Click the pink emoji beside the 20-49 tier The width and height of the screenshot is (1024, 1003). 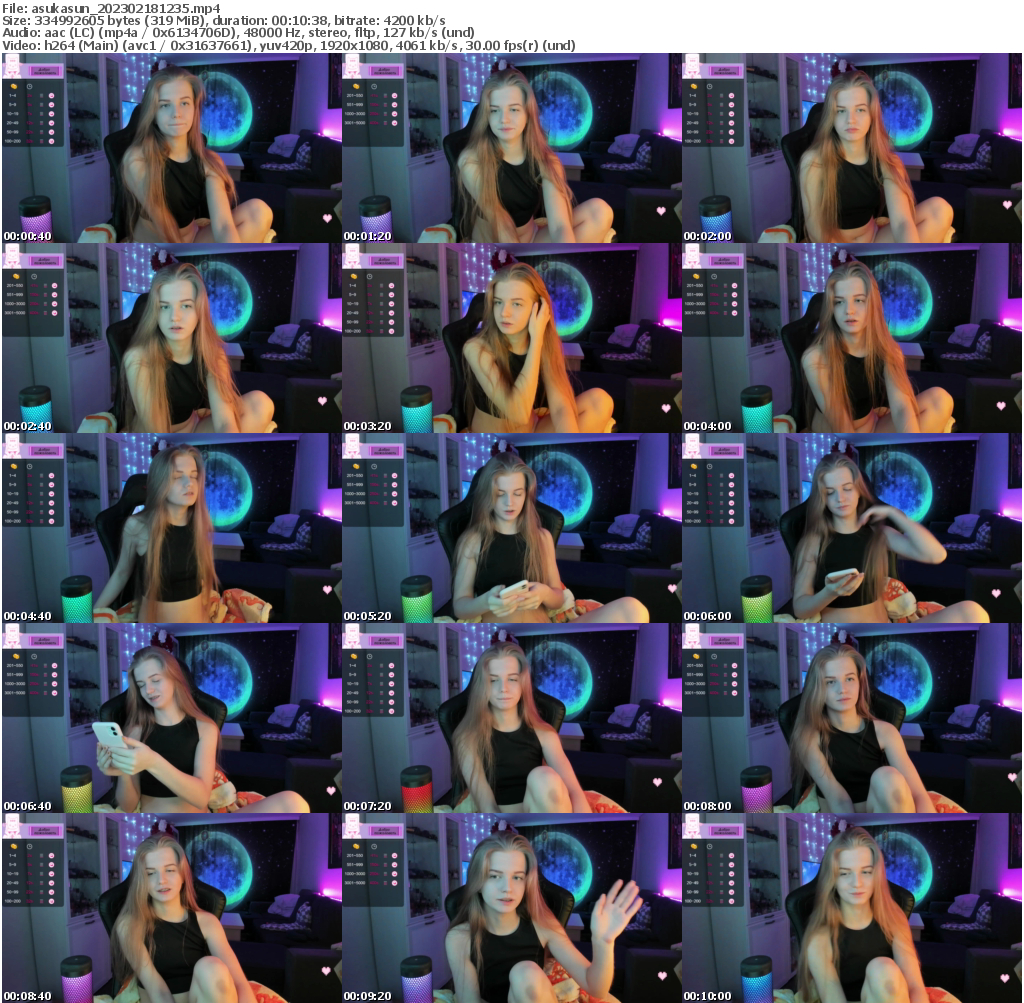coord(51,122)
